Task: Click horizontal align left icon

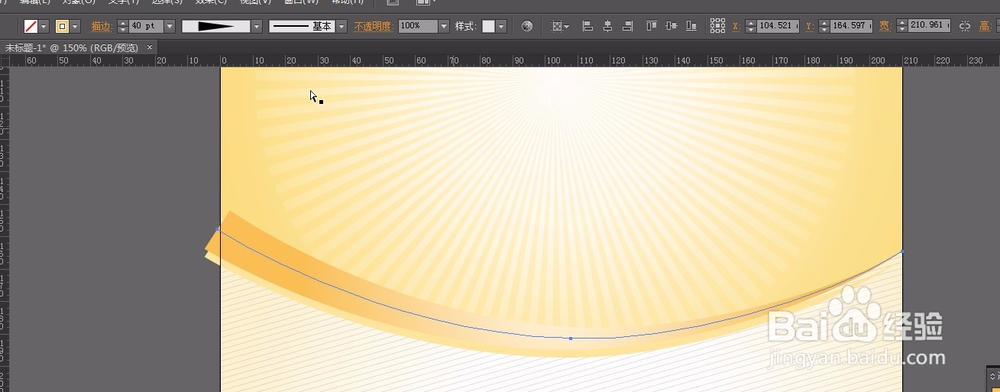Action: click(x=588, y=26)
